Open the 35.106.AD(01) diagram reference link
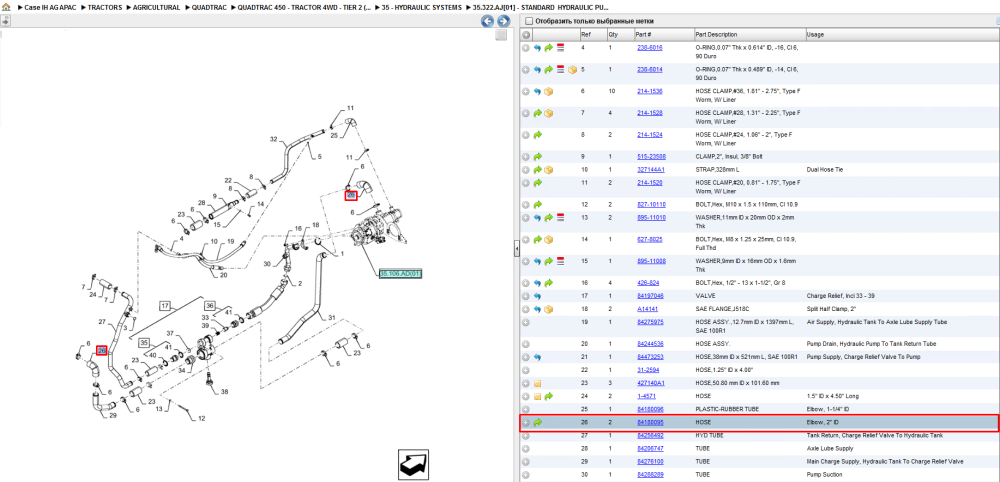Image resolution: width=1000 pixels, height=482 pixels. point(401,274)
